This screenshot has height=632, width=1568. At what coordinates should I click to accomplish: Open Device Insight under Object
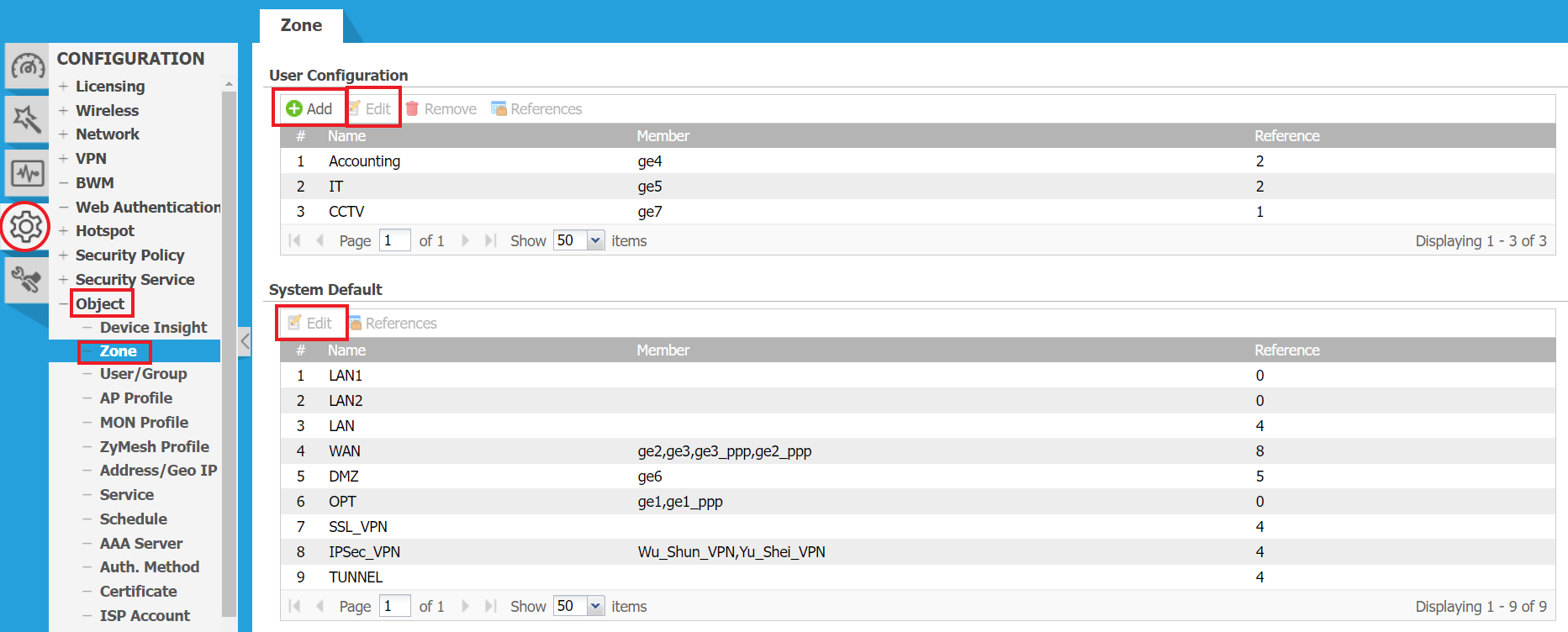[153, 327]
